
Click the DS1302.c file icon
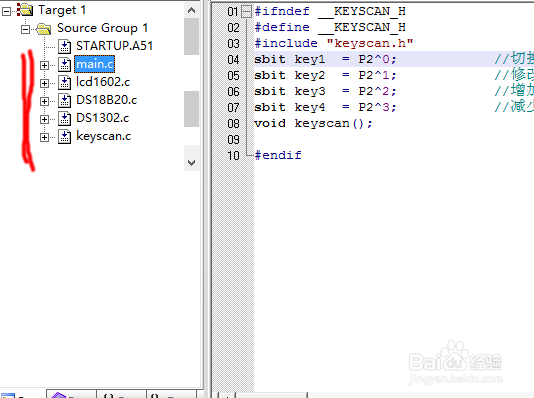pos(64,119)
